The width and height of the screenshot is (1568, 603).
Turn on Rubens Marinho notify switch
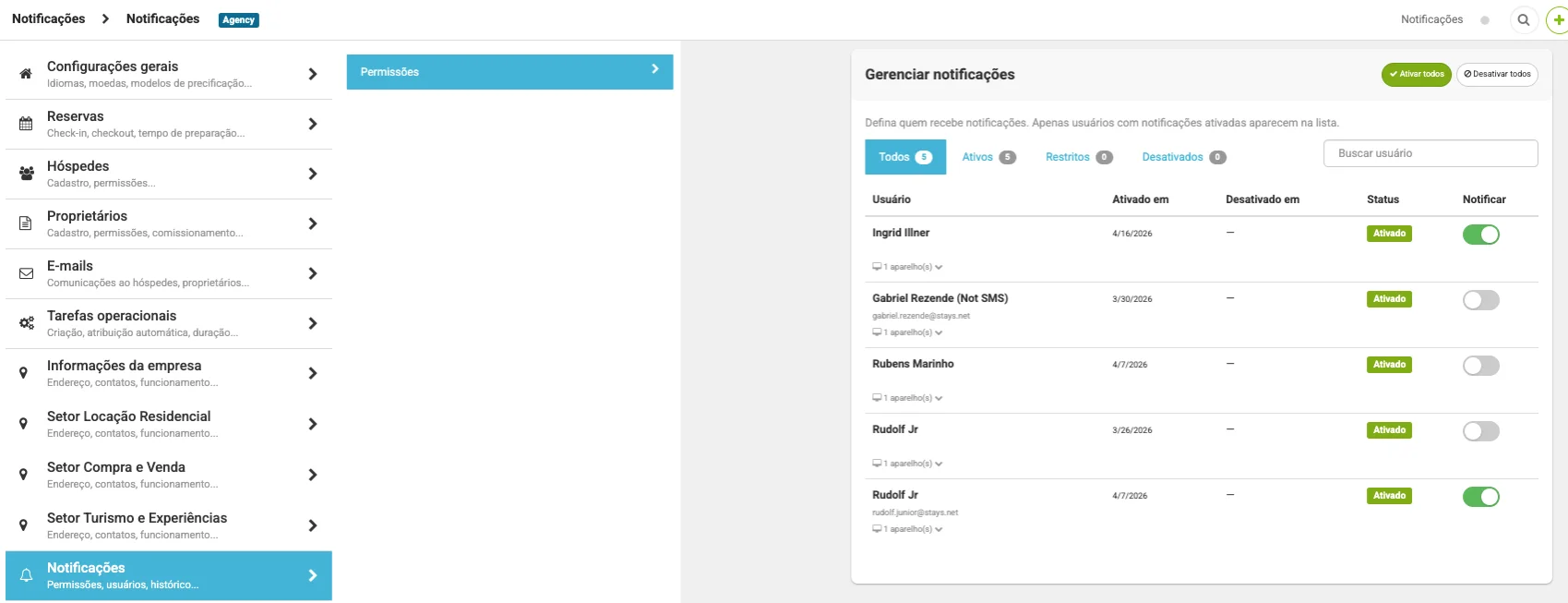pyautogui.click(x=1480, y=366)
